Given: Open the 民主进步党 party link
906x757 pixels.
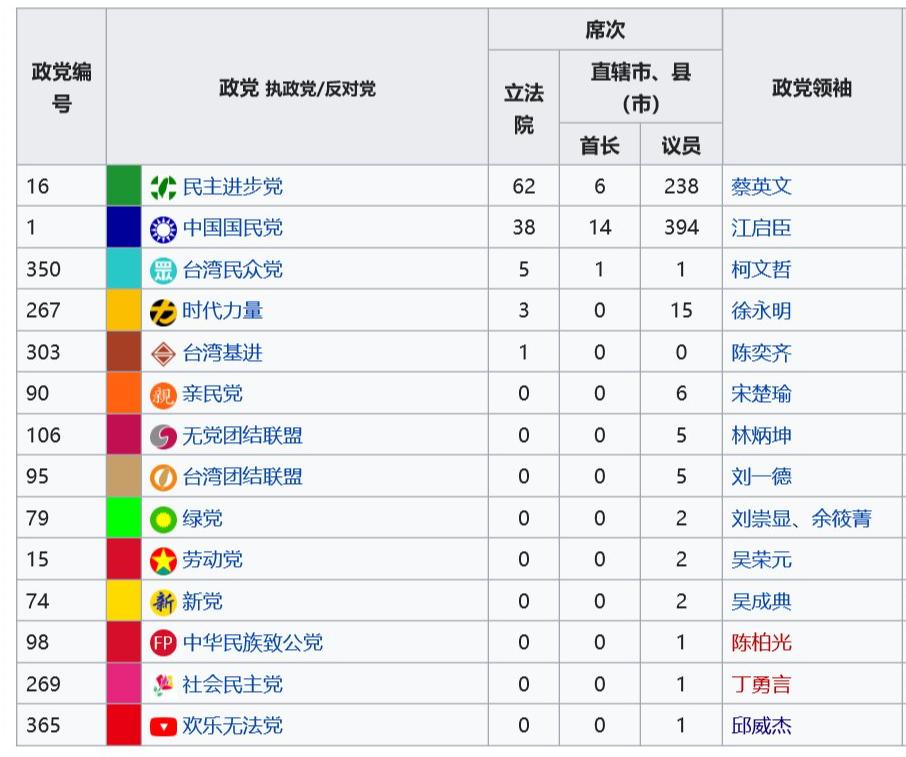Looking at the screenshot, I should (x=232, y=187).
